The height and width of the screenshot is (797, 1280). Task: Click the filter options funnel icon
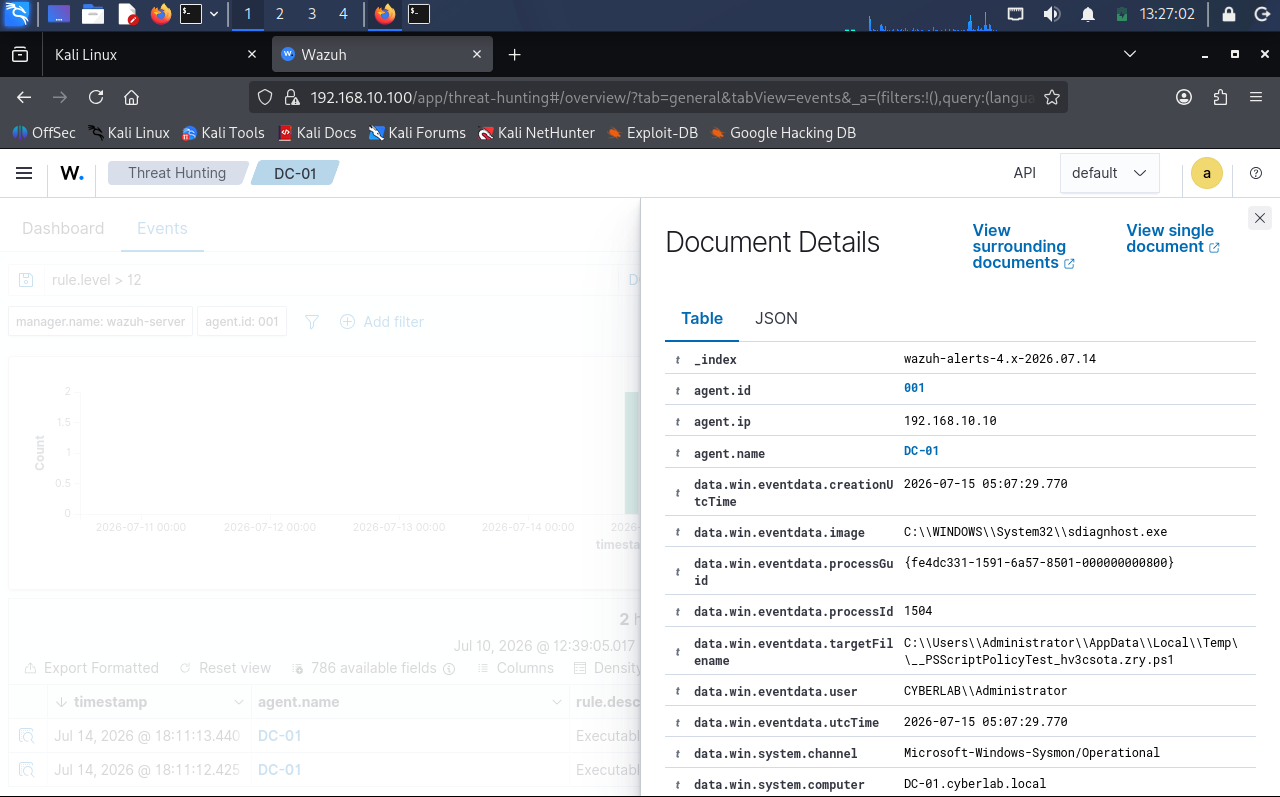[312, 322]
